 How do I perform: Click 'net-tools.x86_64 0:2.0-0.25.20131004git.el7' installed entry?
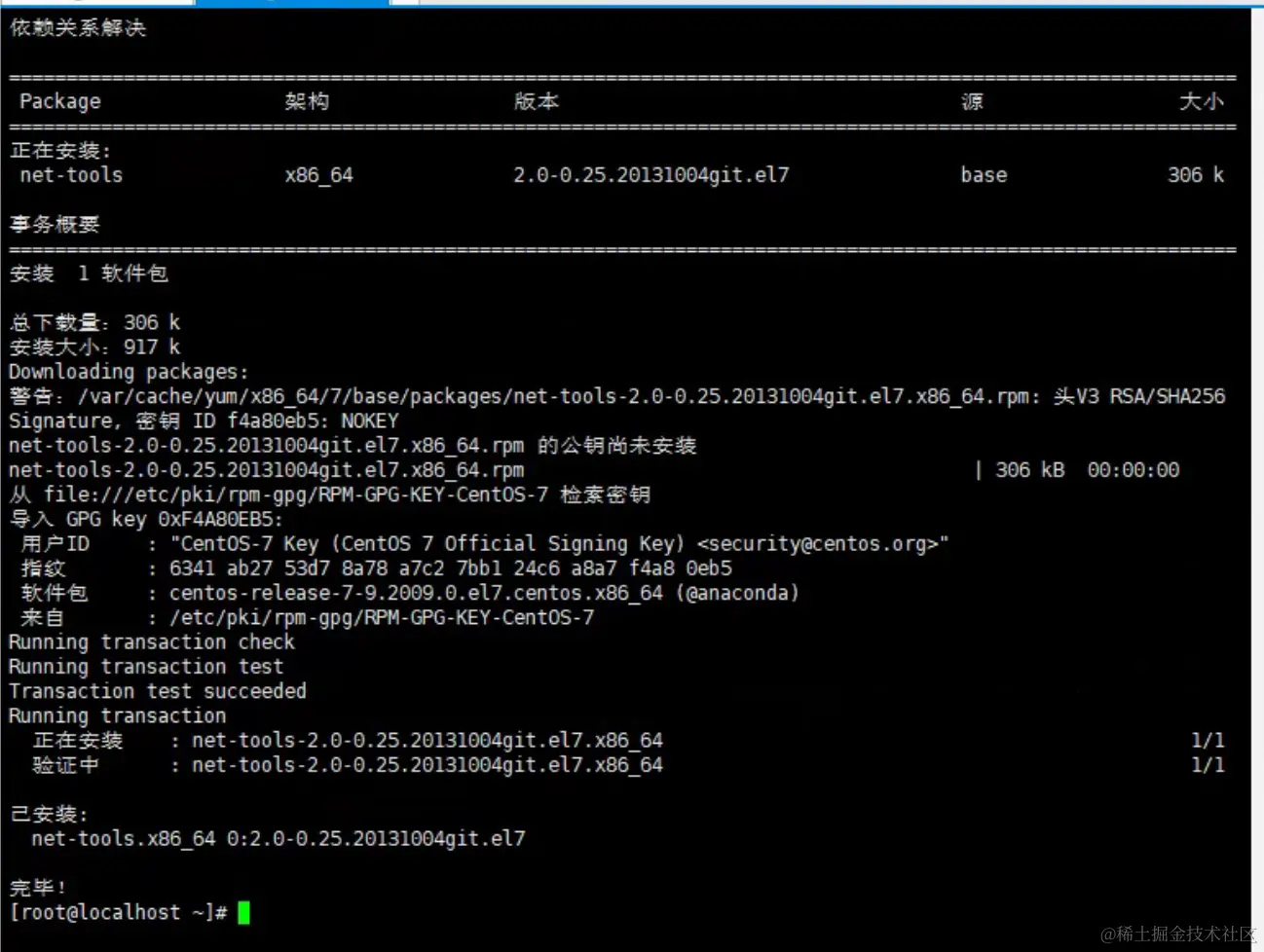(279, 839)
